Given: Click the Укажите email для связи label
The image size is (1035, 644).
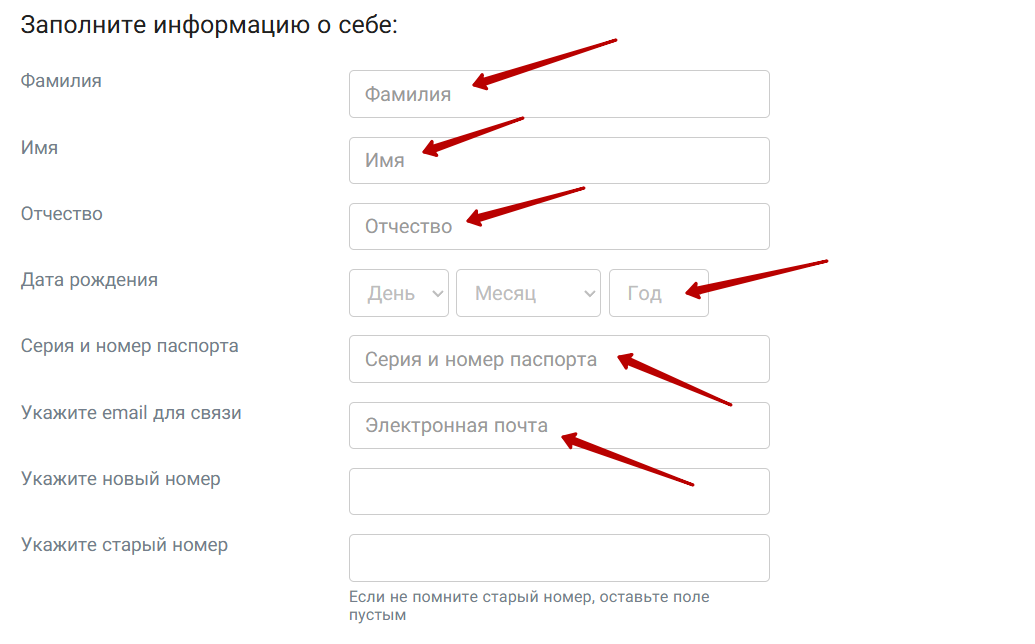Looking at the screenshot, I should point(131,412).
